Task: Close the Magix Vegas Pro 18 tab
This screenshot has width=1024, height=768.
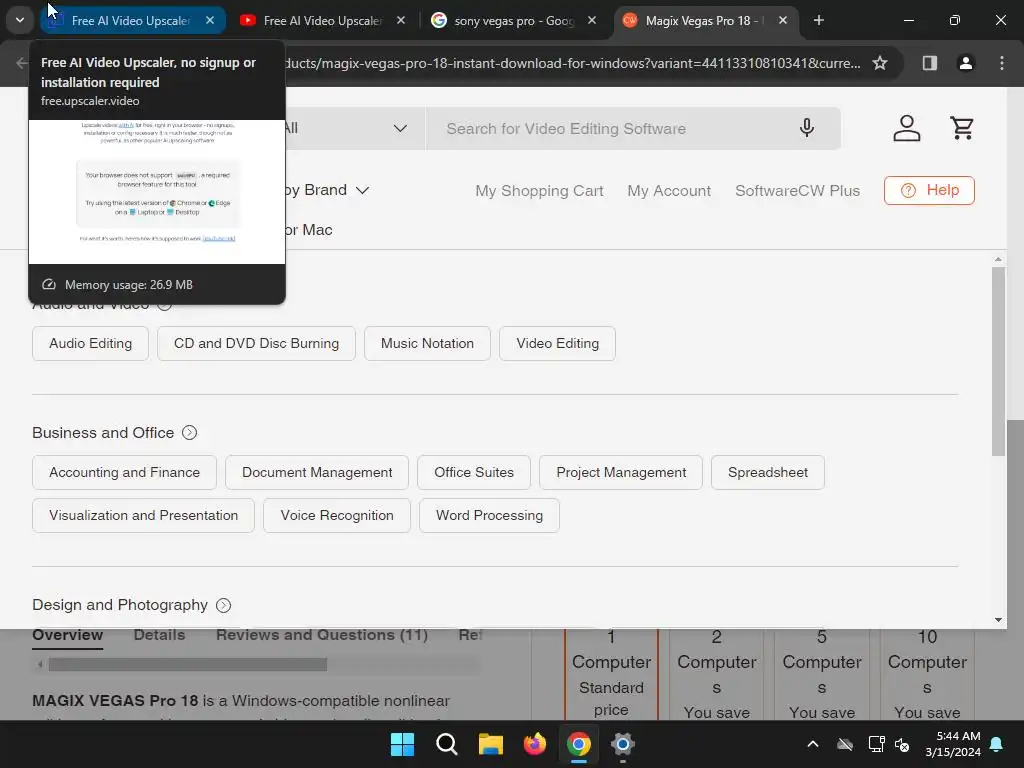Action: tap(782, 20)
